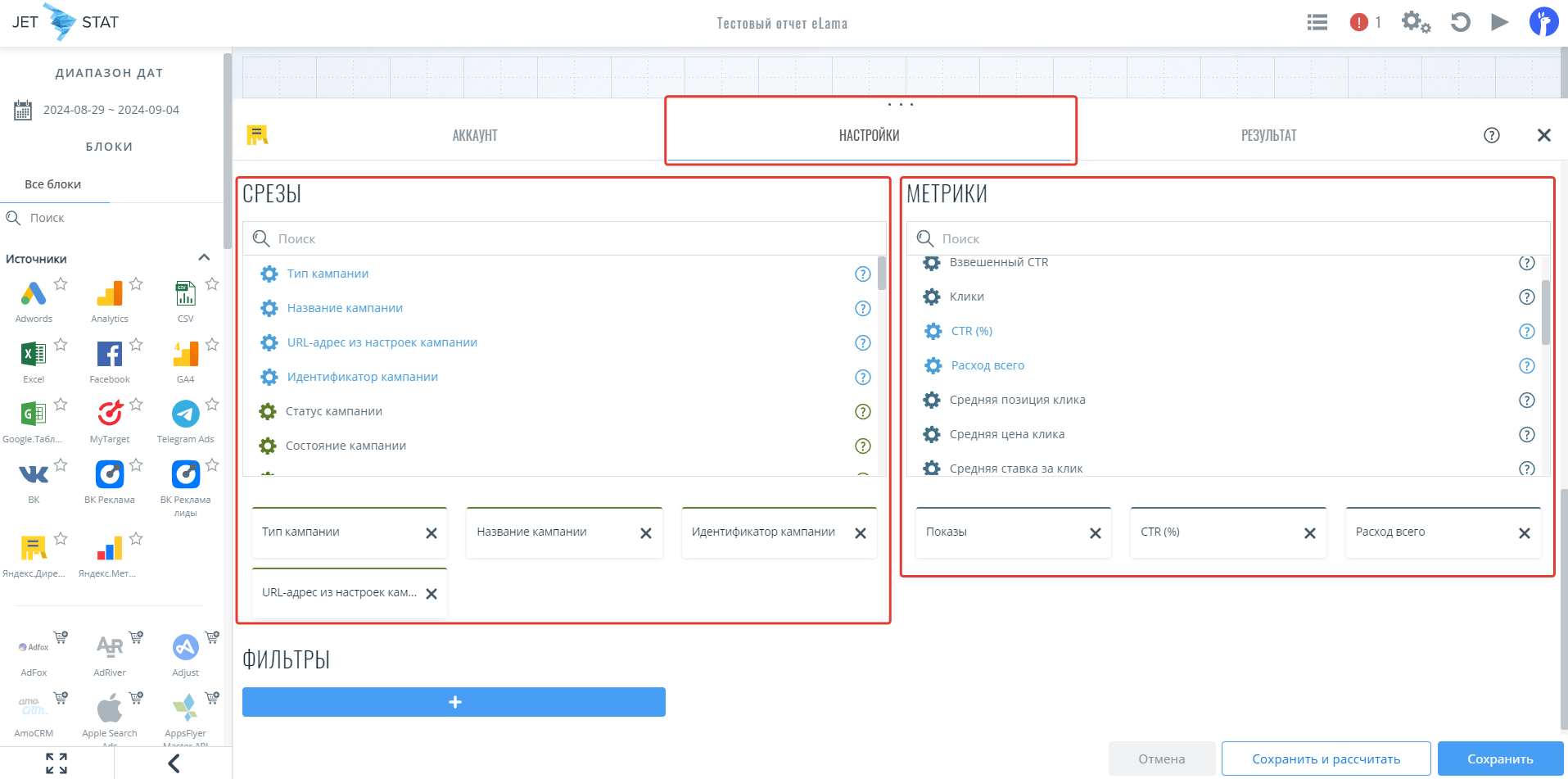
Task: Select the Adwords source icon
Action: (x=34, y=294)
